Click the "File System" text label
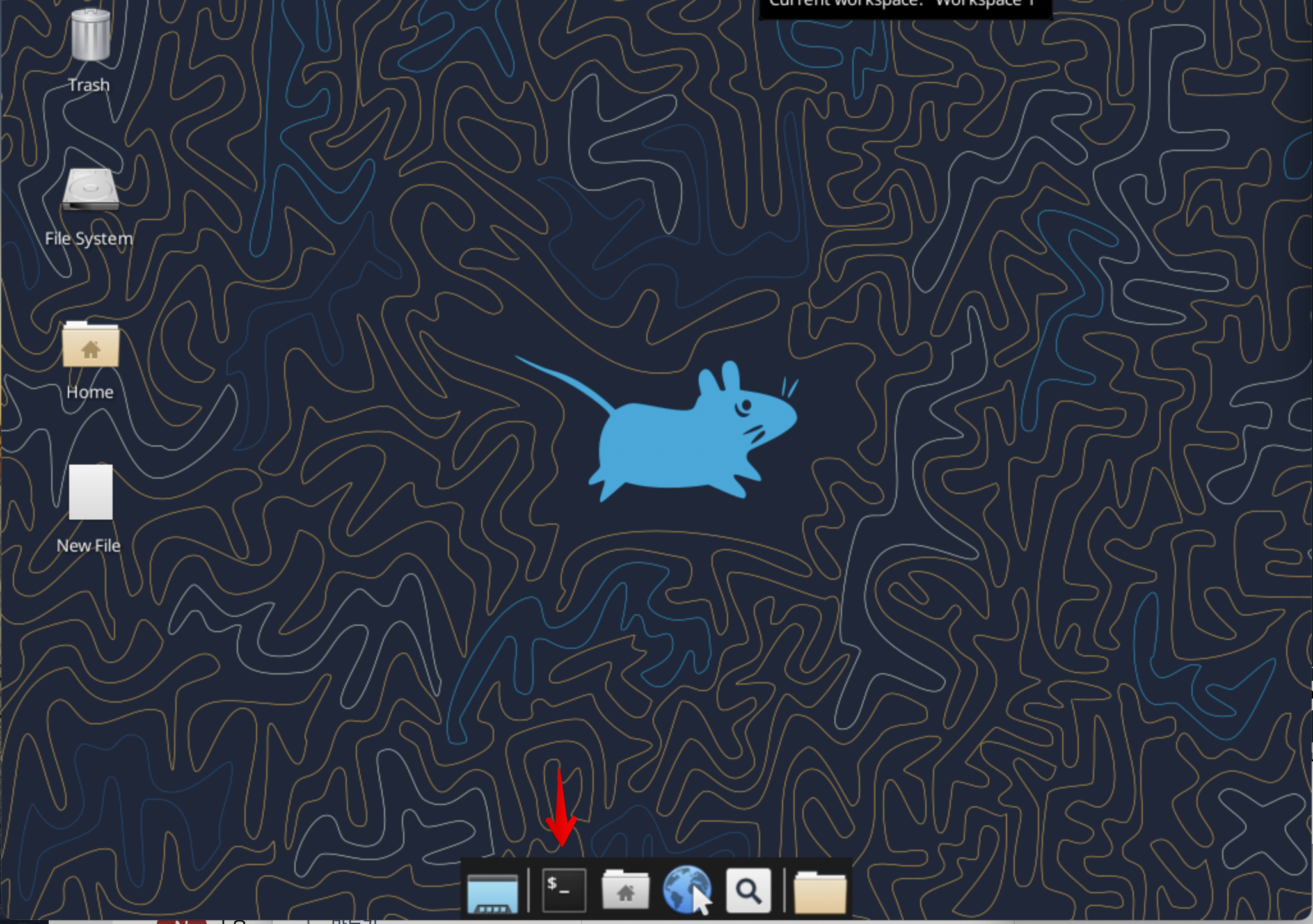This screenshot has height=924, width=1313. [x=89, y=239]
